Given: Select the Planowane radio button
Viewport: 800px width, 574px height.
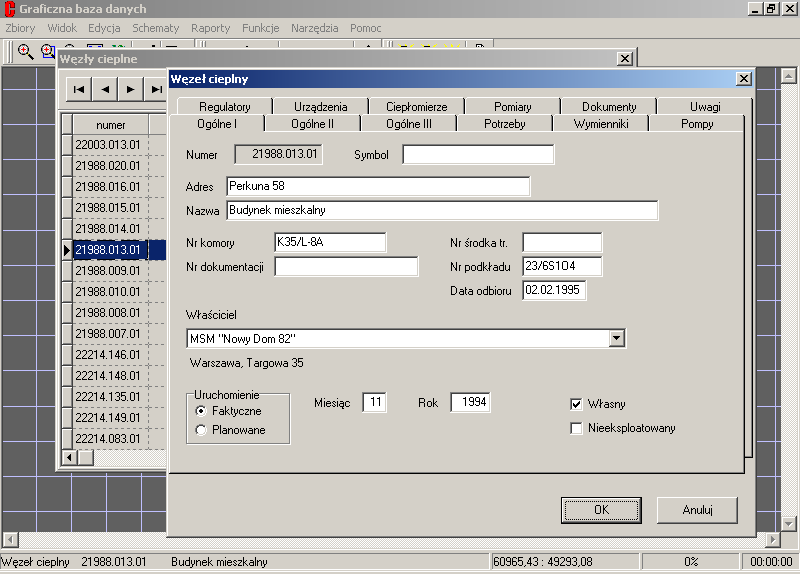Looking at the screenshot, I should click(x=201, y=430).
